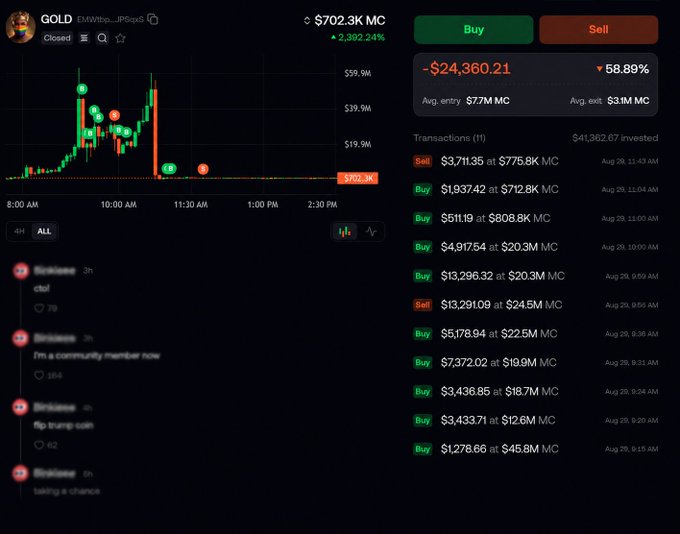Click the $702.3K MC header value
Image resolution: width=680 pixels, height=534 pixels.
click(x=350, y=20)
